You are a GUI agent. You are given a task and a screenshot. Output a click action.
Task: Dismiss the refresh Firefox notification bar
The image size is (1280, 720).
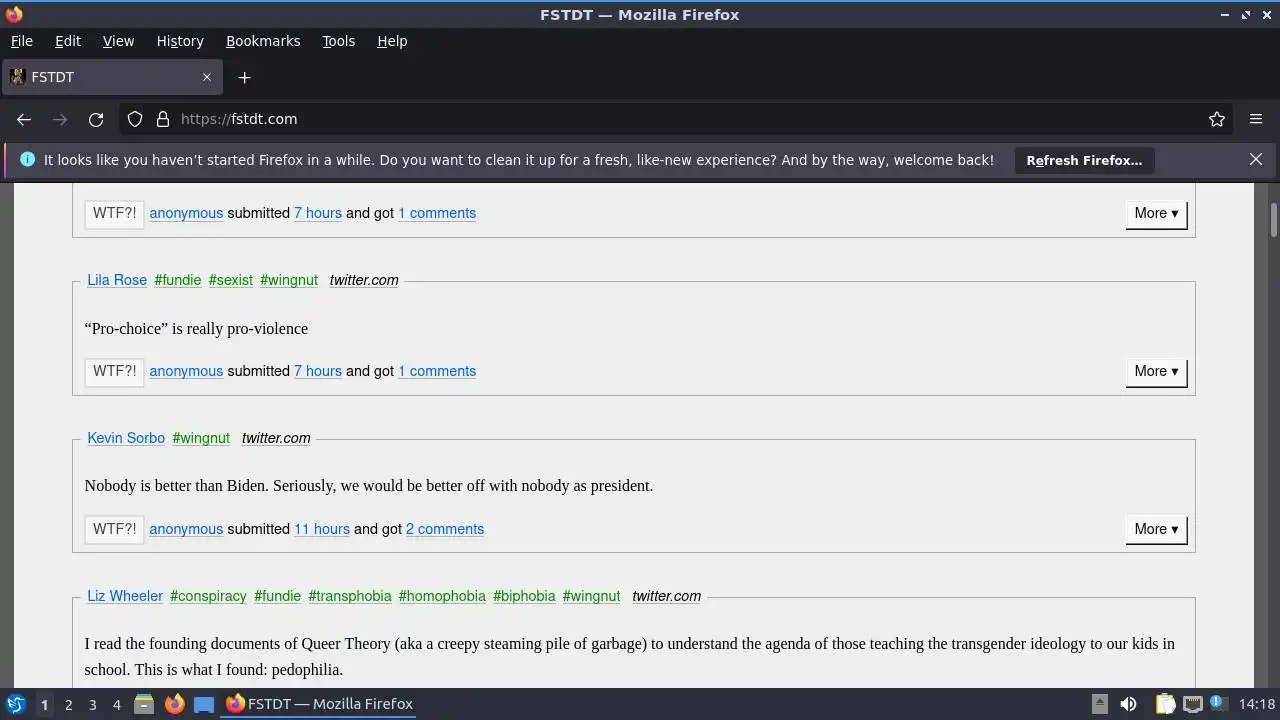(x=1256, y=160)
